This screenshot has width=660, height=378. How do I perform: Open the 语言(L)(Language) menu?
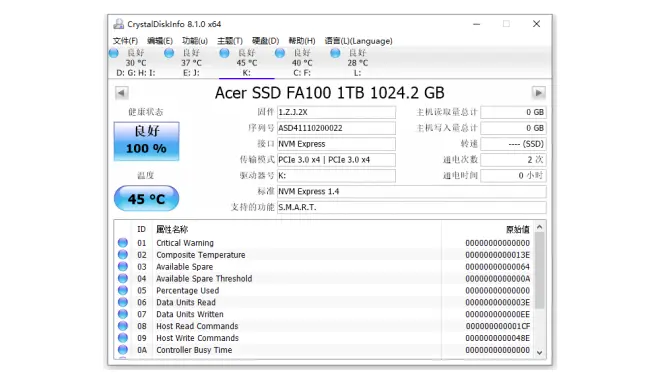click(x=359, y=41)
